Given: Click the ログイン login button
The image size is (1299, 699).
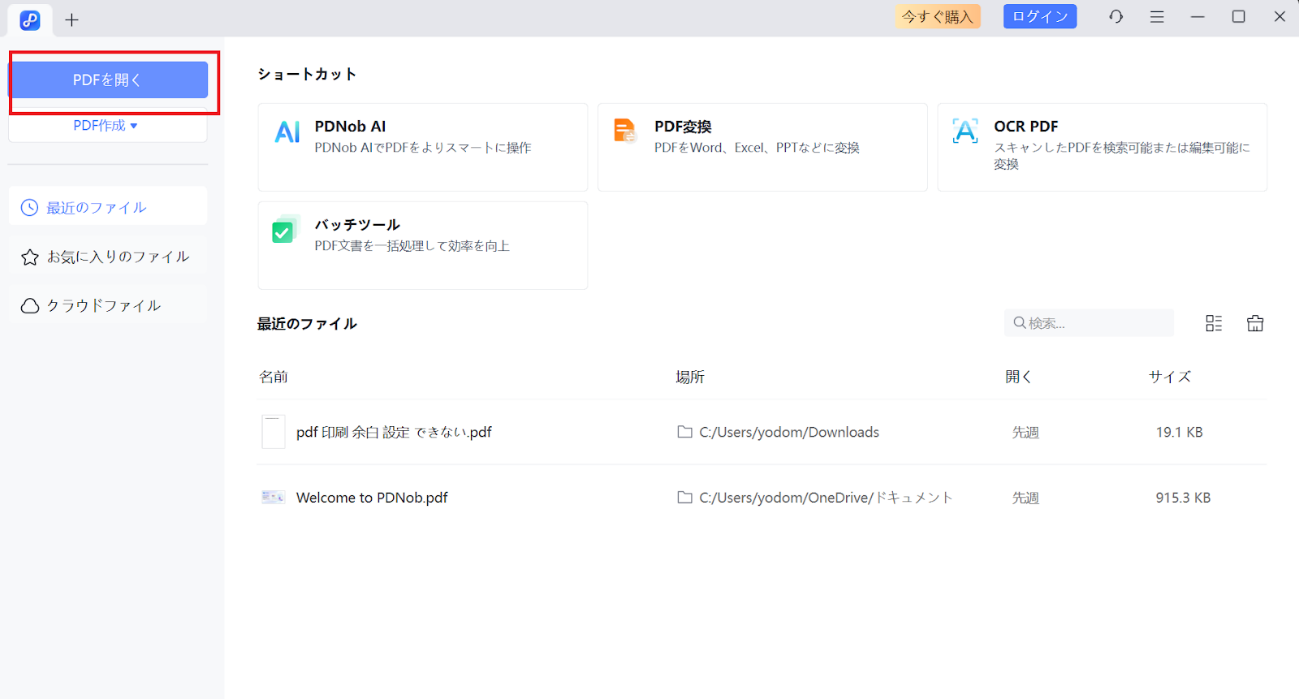Looking at the screenshot, I should [1039, 16].
